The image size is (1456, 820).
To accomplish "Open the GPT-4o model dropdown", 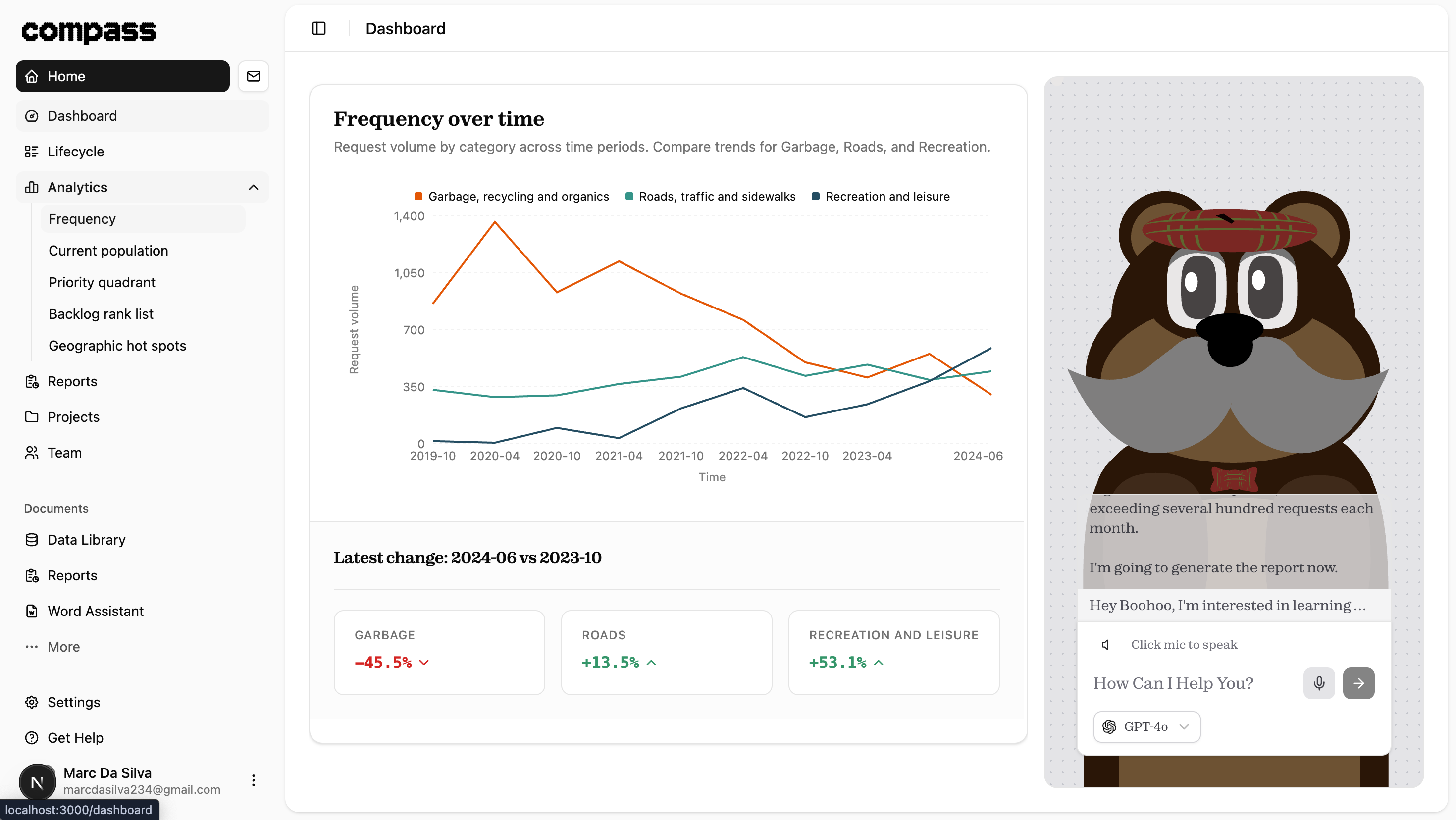I will tap(1146, 726).
